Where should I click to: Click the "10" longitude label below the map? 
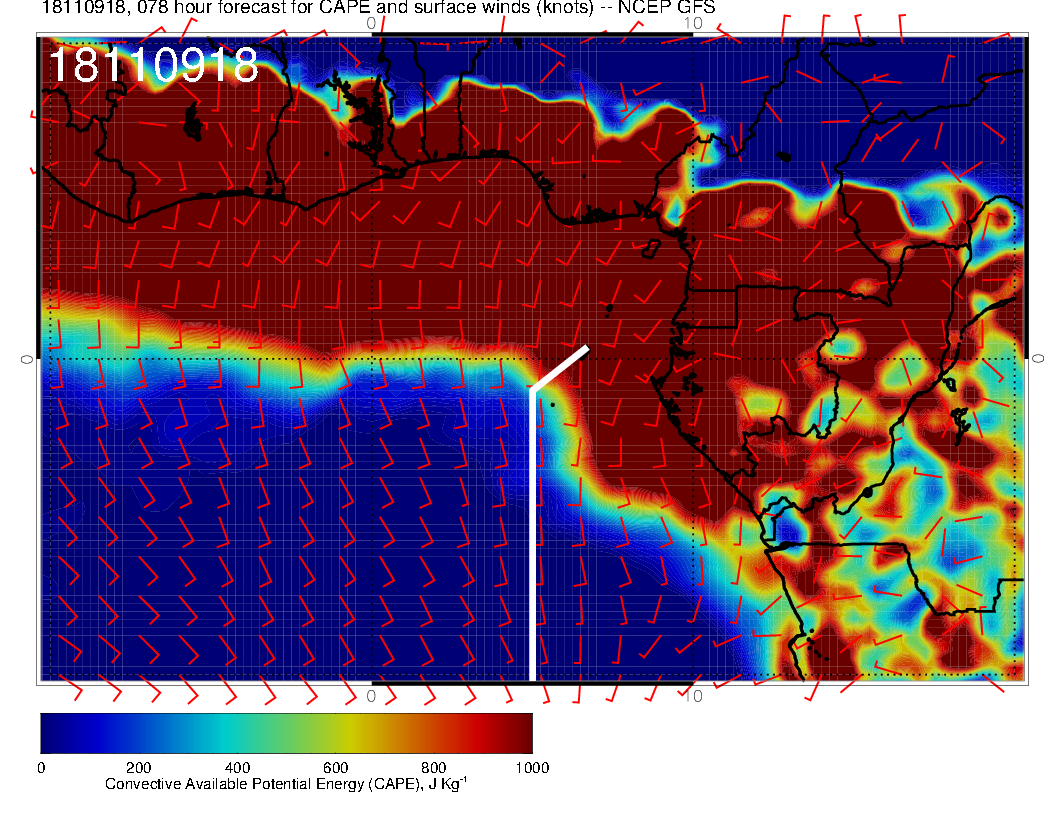694,695
